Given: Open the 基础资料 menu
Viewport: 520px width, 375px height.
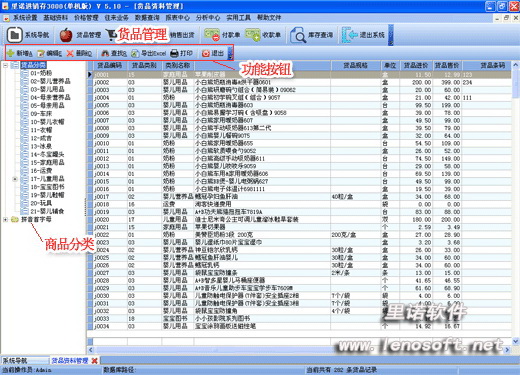Looking at the screenshot, I should click(56, 18).
